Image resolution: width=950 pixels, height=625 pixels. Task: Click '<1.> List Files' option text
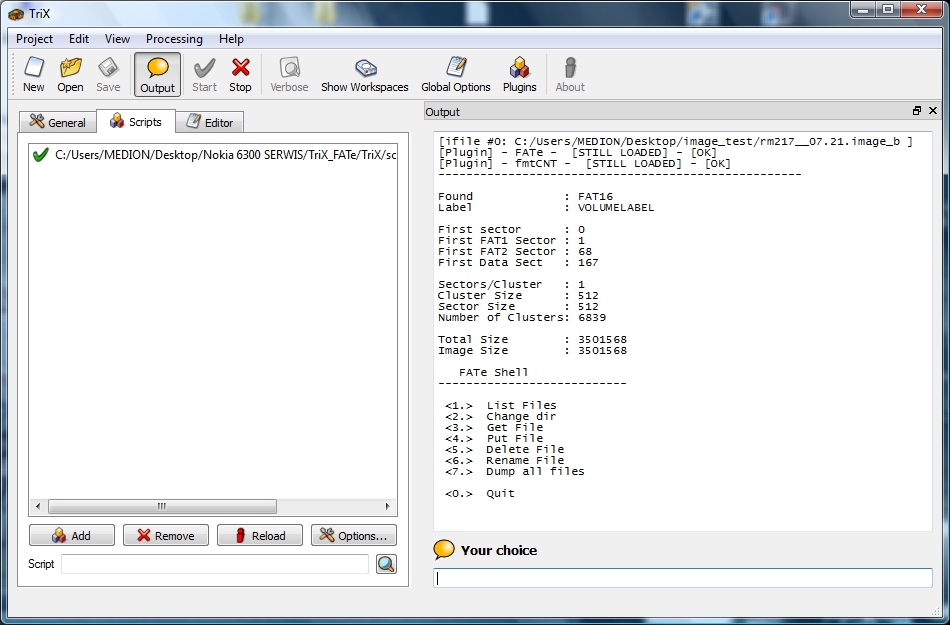pyautogui.click(x=500, y=405)
